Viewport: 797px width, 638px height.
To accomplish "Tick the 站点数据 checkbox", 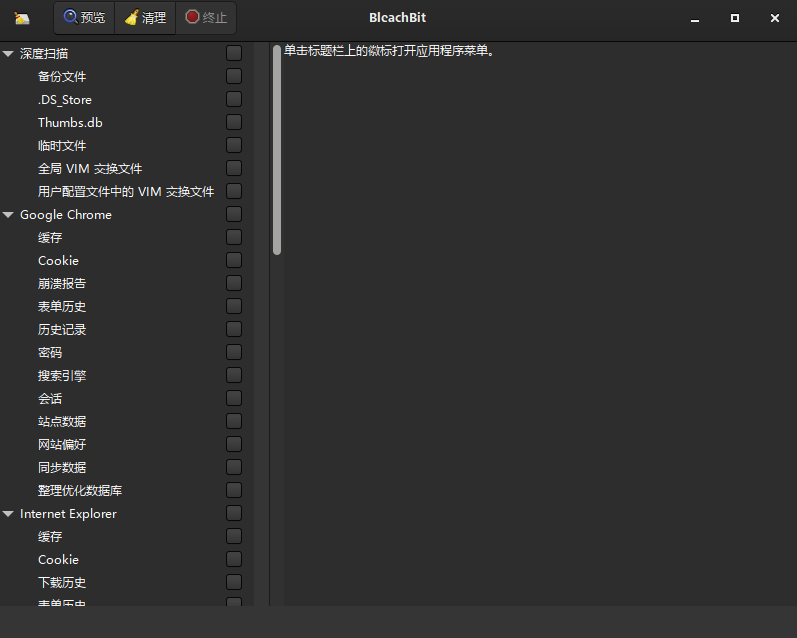I will [234, 421].
